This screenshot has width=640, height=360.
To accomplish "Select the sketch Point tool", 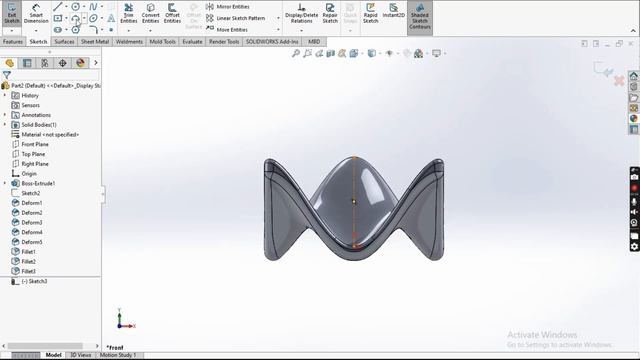I will pos(111,30).
